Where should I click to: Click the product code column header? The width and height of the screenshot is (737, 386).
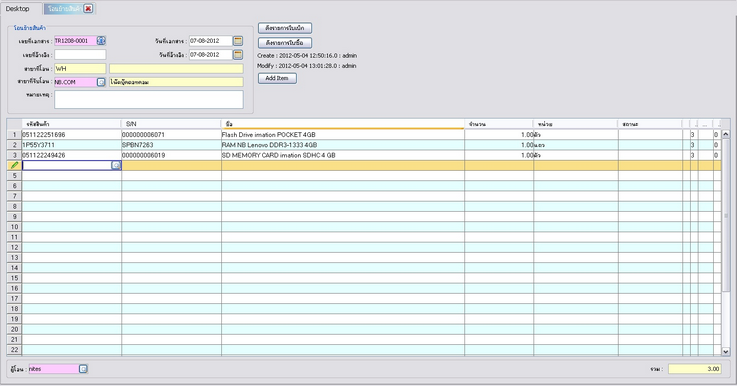click(x=72, y=124)
